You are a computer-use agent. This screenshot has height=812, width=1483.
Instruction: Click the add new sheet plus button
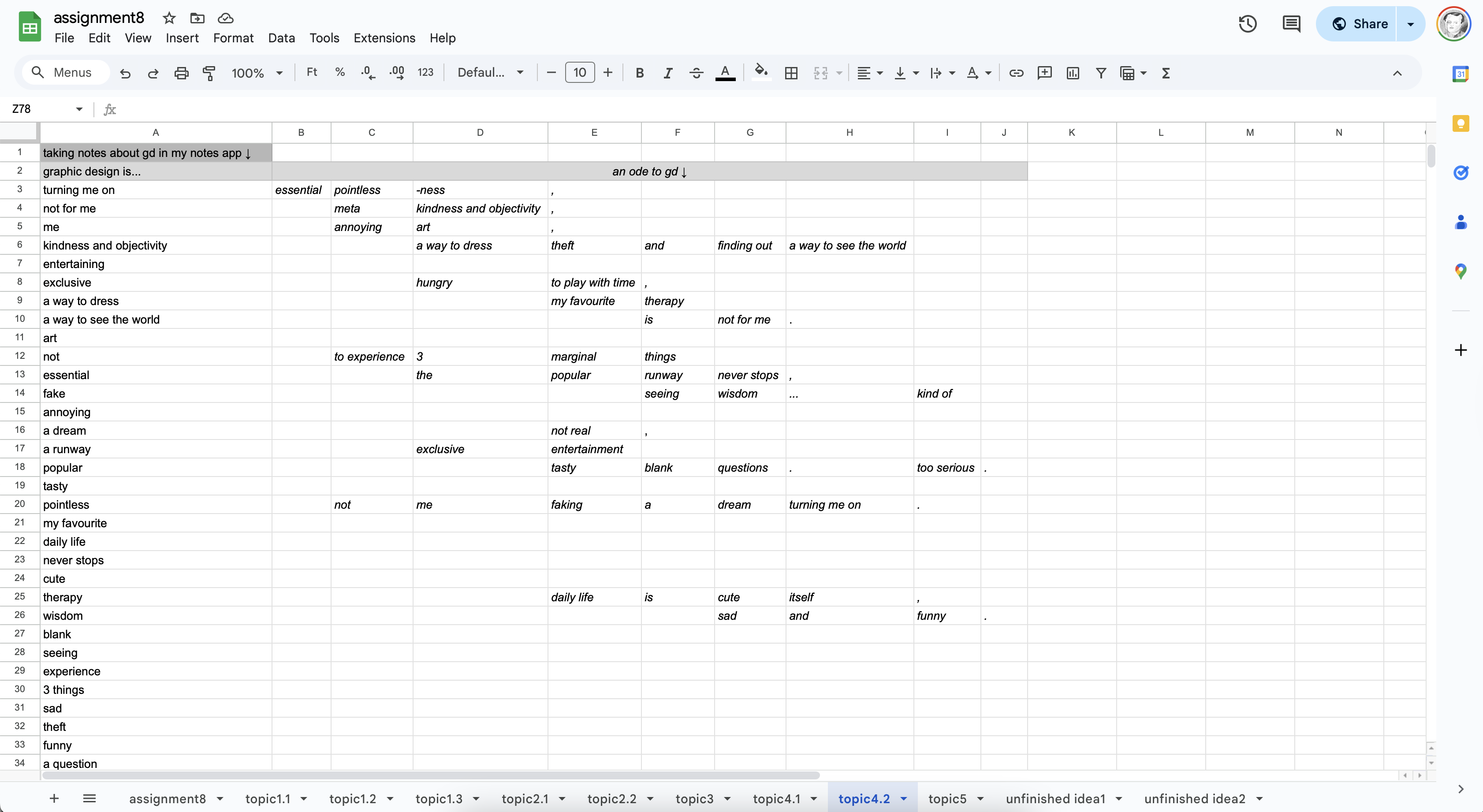(x=54, y=799)
